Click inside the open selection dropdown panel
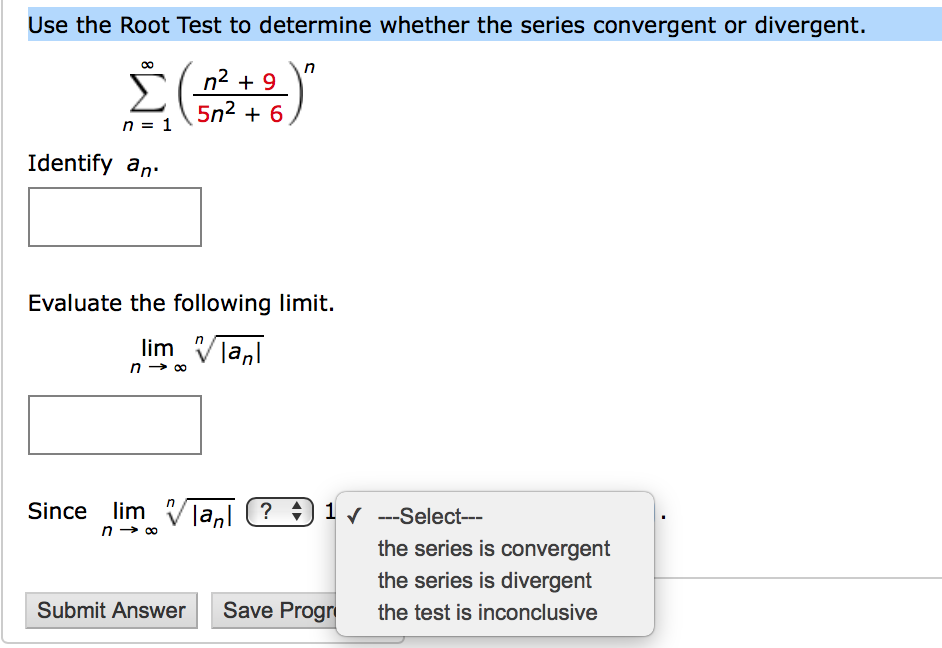Screen dimensions: 942x648 pos(494,562)
